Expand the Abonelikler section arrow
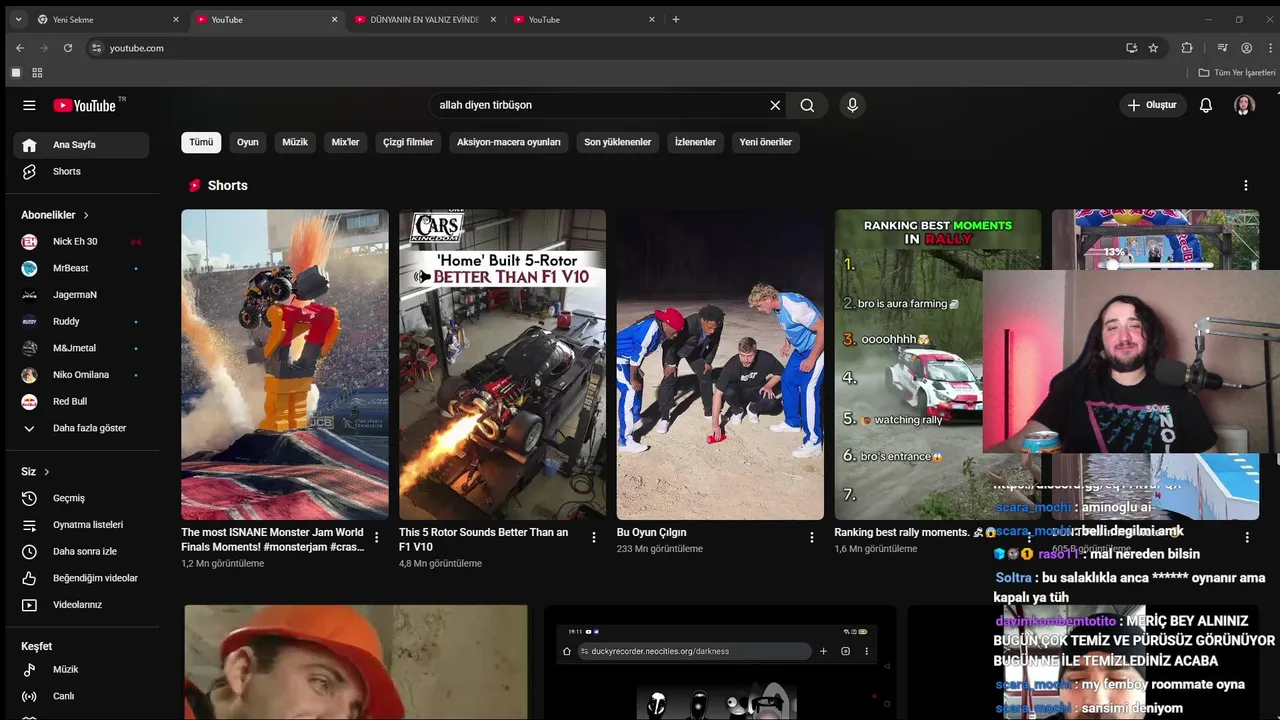 pyautogui.click(x=86, y=215)
